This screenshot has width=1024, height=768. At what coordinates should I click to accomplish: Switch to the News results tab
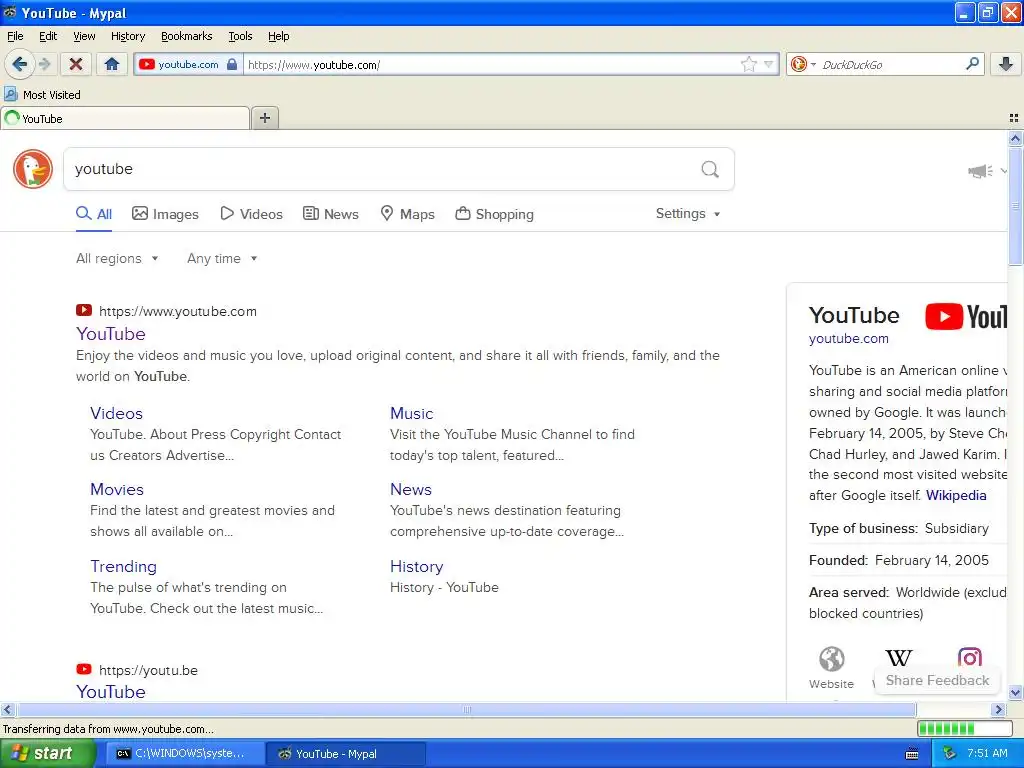[330, 214]
